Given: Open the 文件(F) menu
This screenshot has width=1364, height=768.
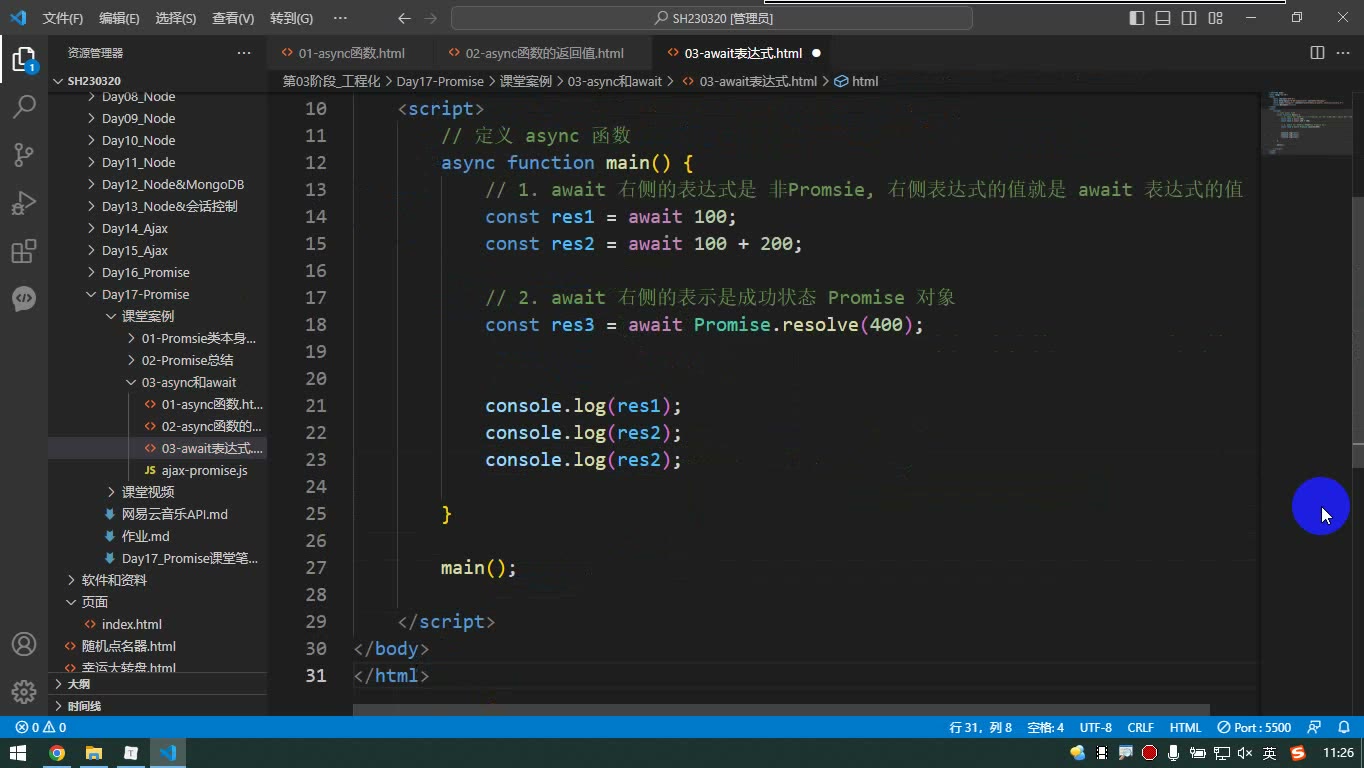Looking at the screenshot, I should click(x=63, y=18).
